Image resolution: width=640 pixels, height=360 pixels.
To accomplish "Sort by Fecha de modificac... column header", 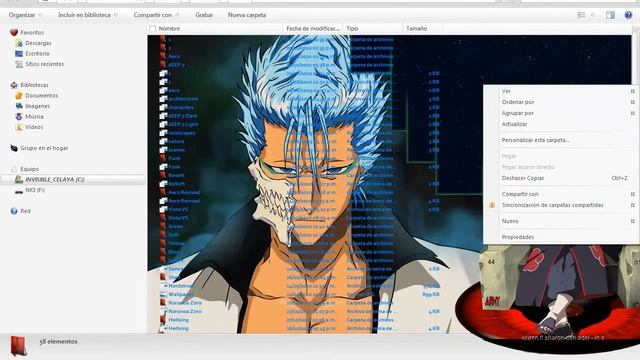I will 313,29.
